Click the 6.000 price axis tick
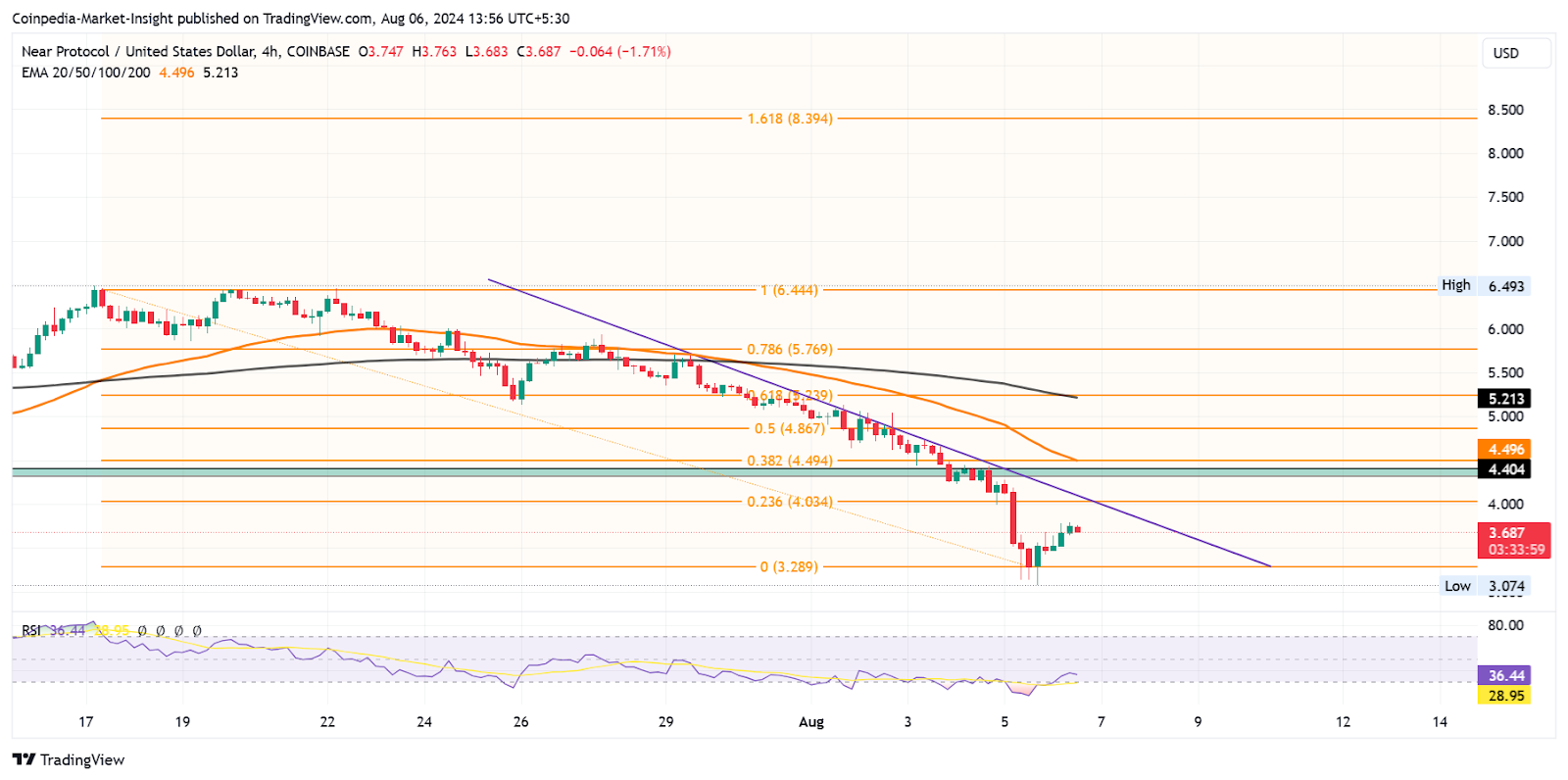Screen dimensions: 1568x780 [1505, 329]
